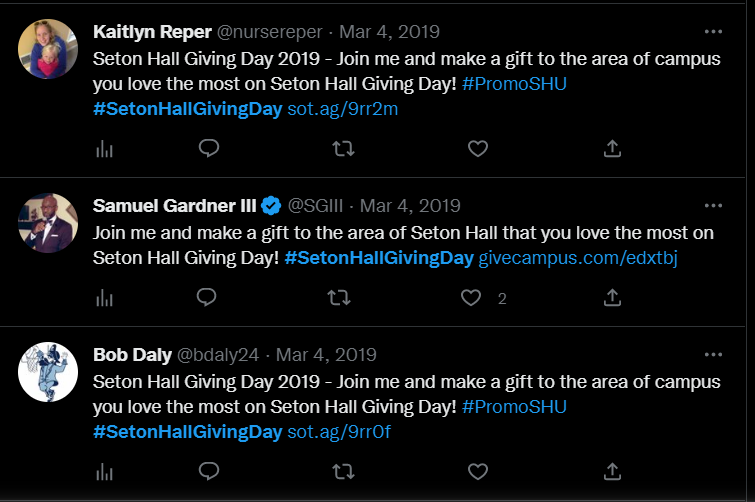Like Samuel Gardner III's tweet
This screenshot has height=502, width=755.
click(472, 297)
